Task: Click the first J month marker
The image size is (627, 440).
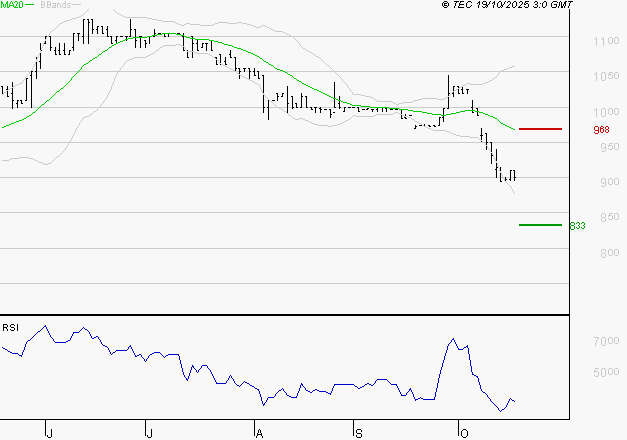Action: pos(49,434)
